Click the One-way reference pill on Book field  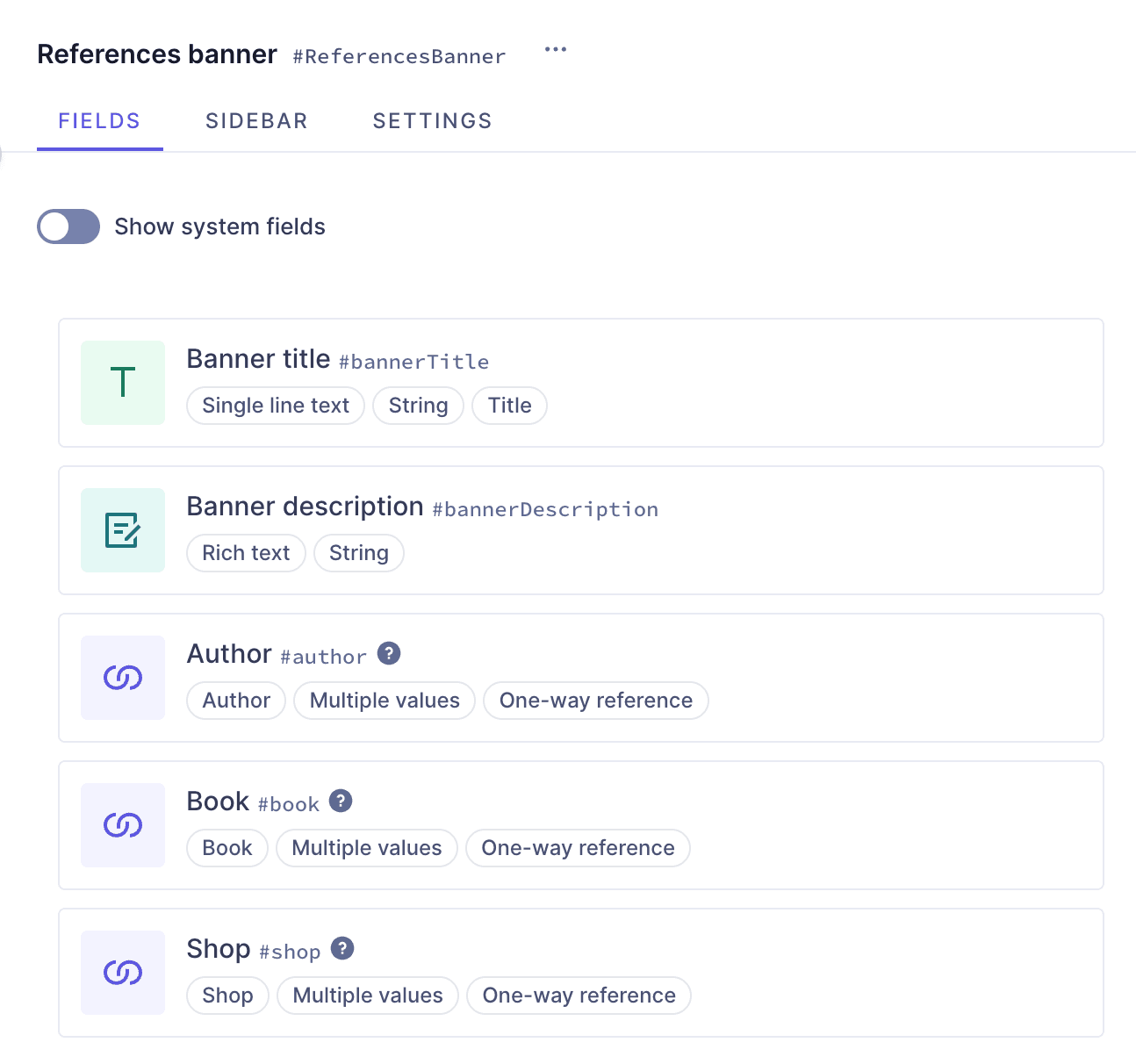[x=578, y=848]
